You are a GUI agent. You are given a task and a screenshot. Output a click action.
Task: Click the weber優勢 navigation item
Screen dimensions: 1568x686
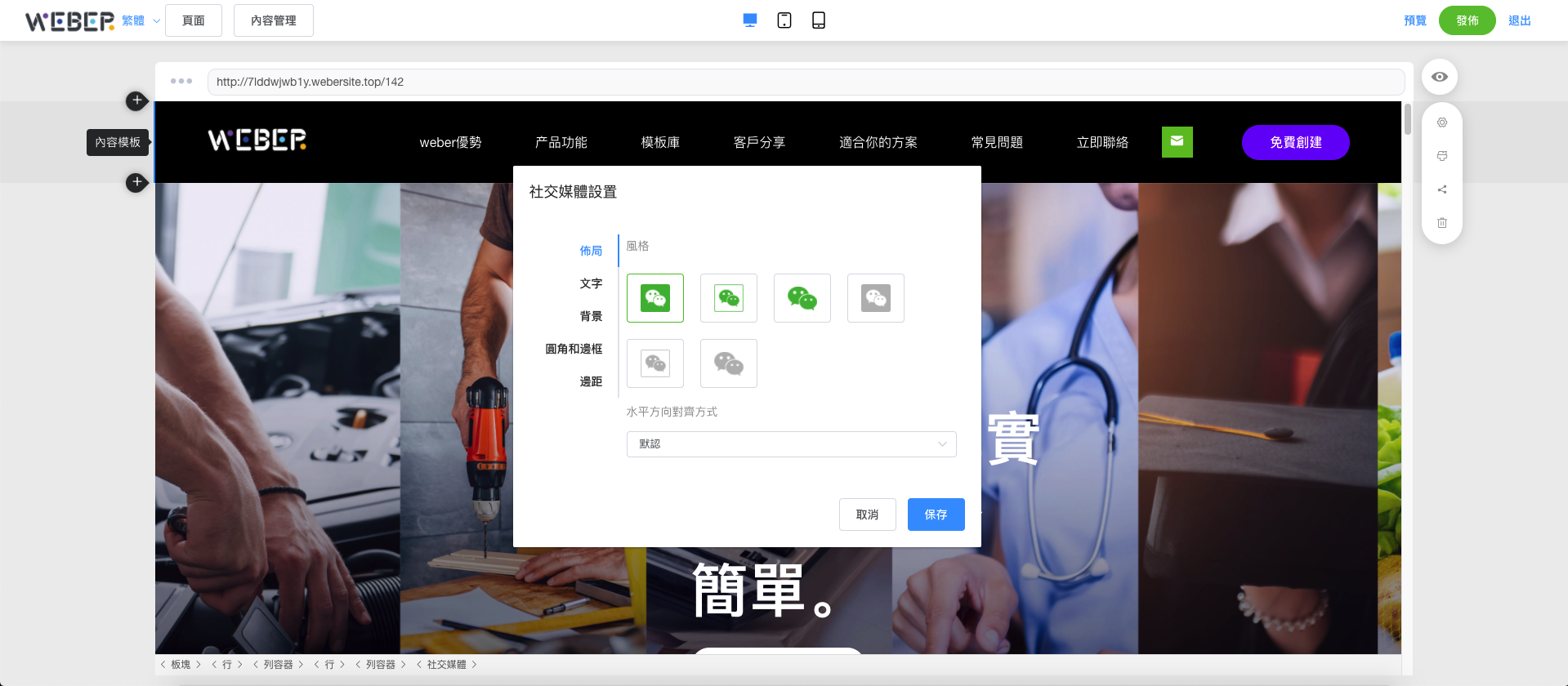coord(450,142)
